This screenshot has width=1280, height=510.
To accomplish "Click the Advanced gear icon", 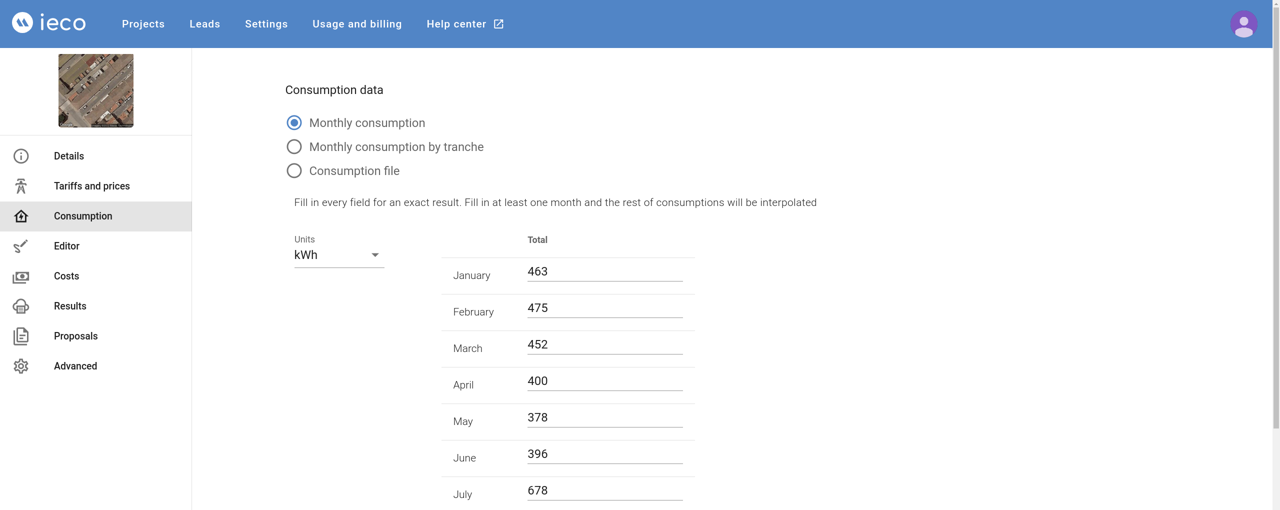I will [21, 366].
